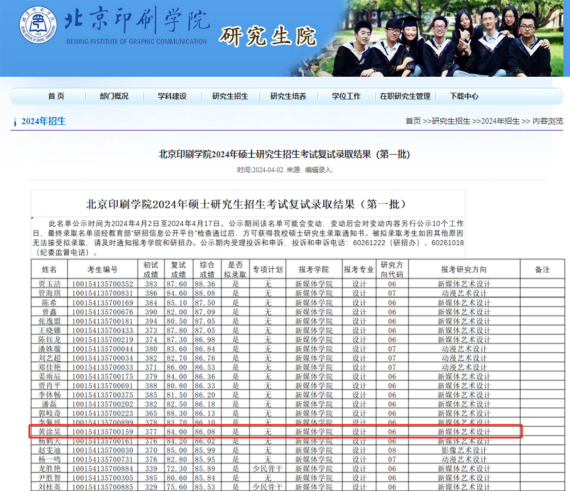The width and height of the screenshot is (570, 492).
Task: Open the 部门概况 navigation menu
Action: coord(114,96)
